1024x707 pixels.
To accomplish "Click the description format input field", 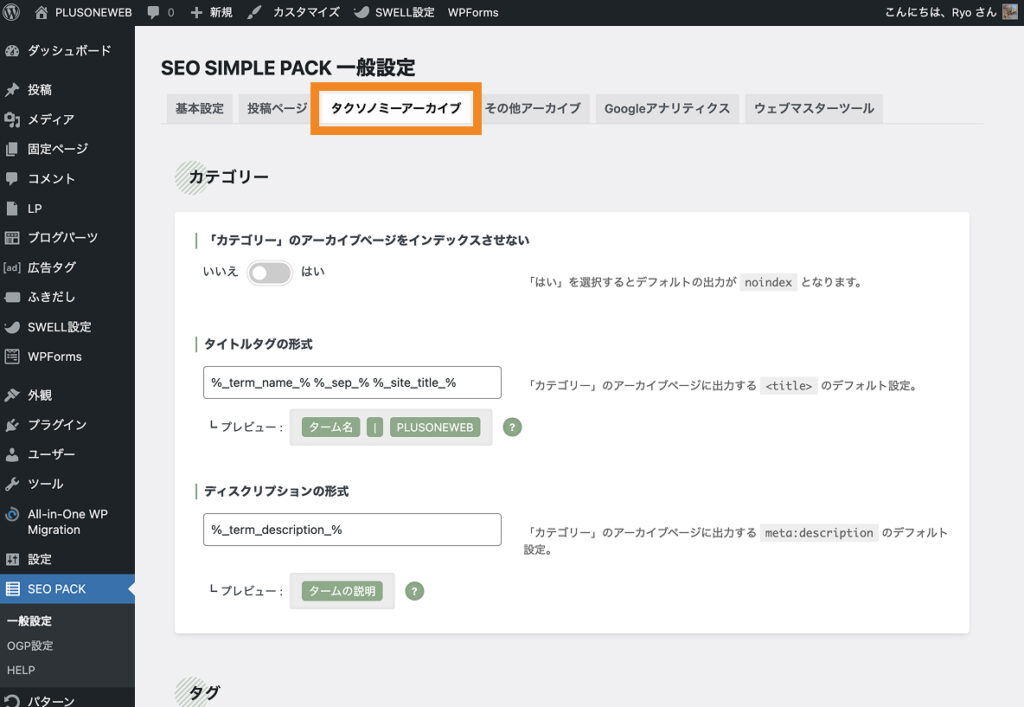I will 351,530.
